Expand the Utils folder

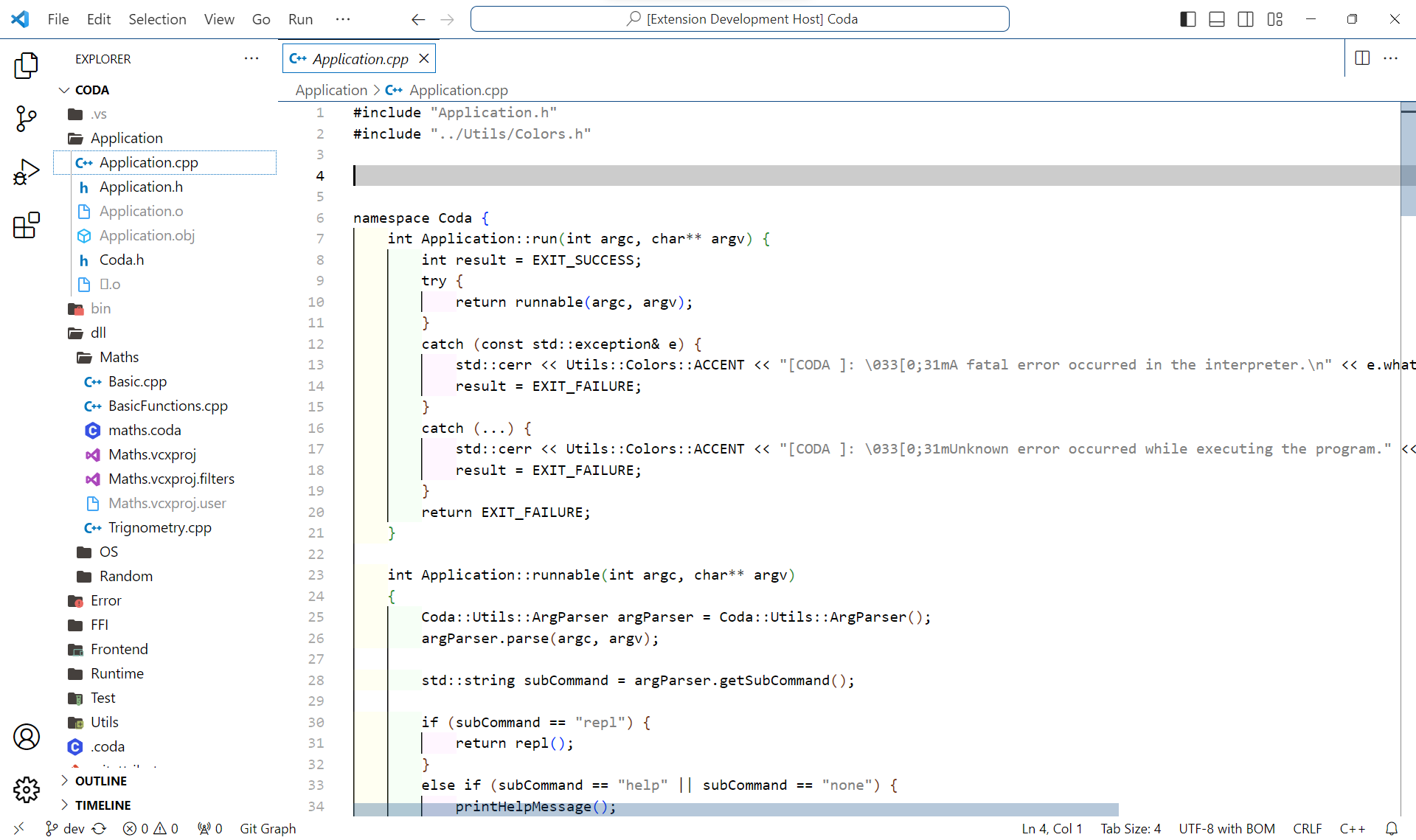[x=167, y=723]
